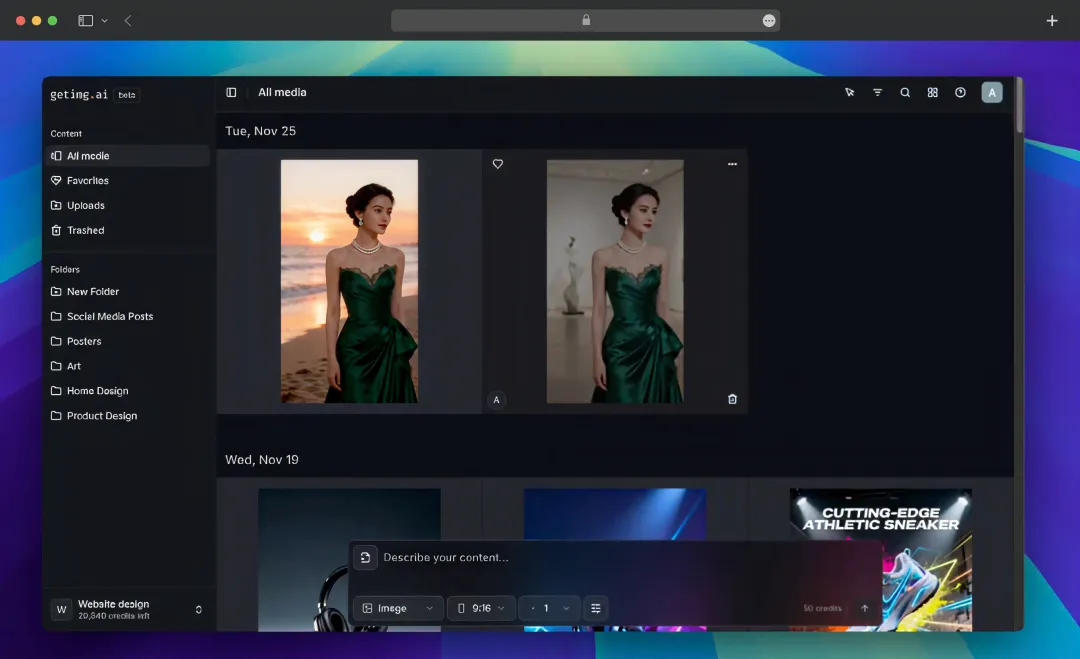This screenshot has height=659, width=1080.
Task: Open the A account avatar menu
Action: pos(991,92)
